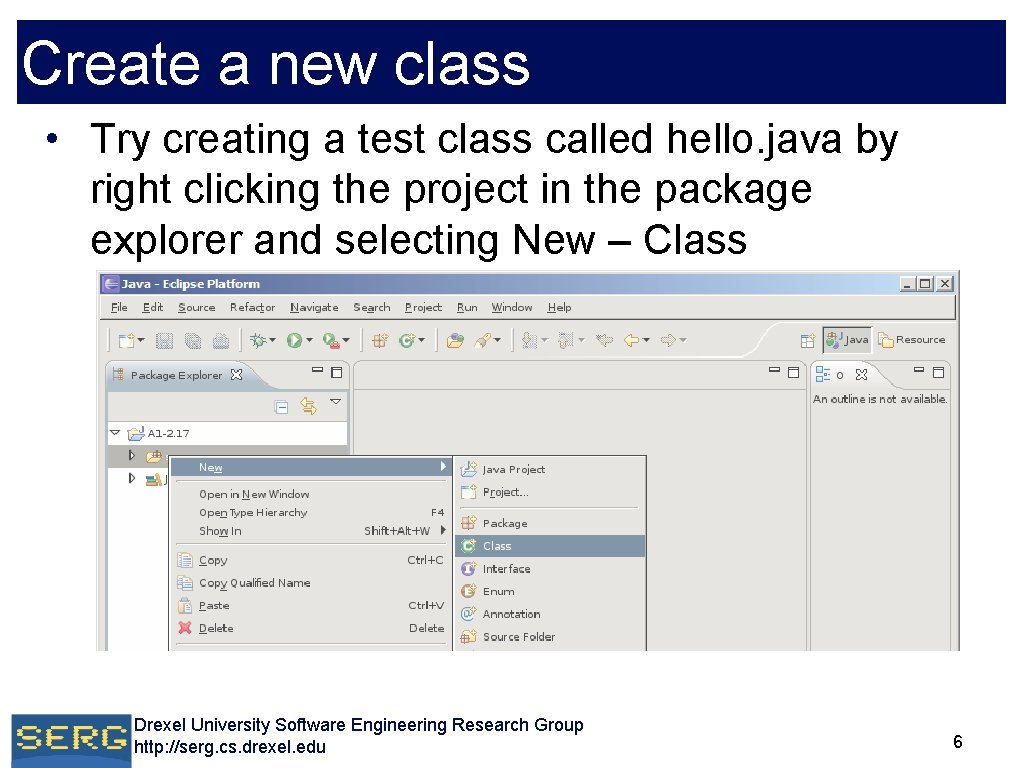Select Source Folder in the New submenu
The image size is (1024, 768).
550,637
